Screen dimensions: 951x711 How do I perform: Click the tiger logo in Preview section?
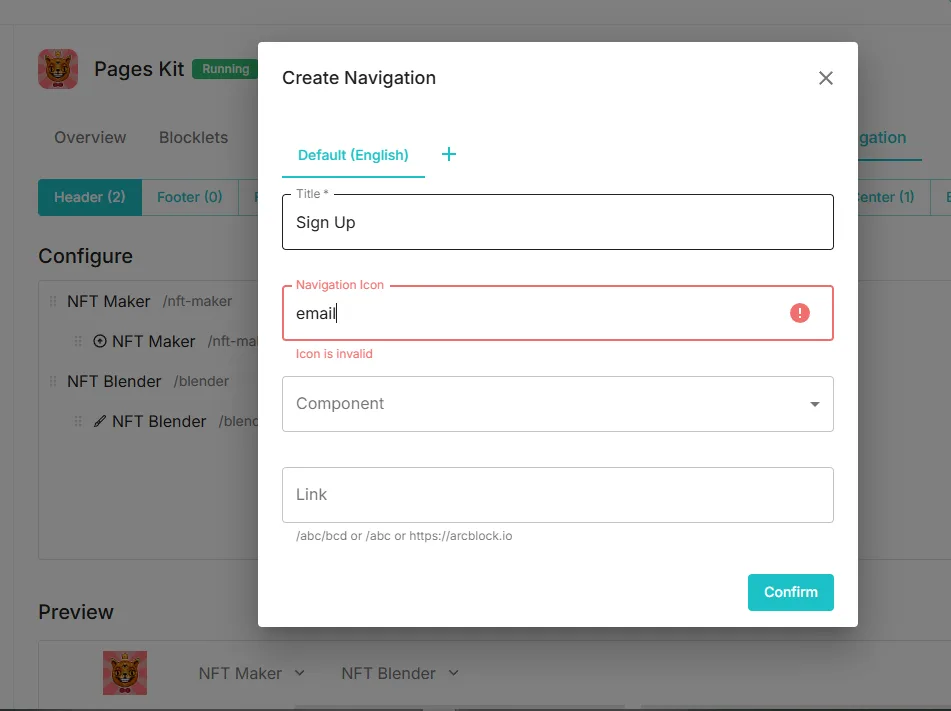(x=125, y=673)
